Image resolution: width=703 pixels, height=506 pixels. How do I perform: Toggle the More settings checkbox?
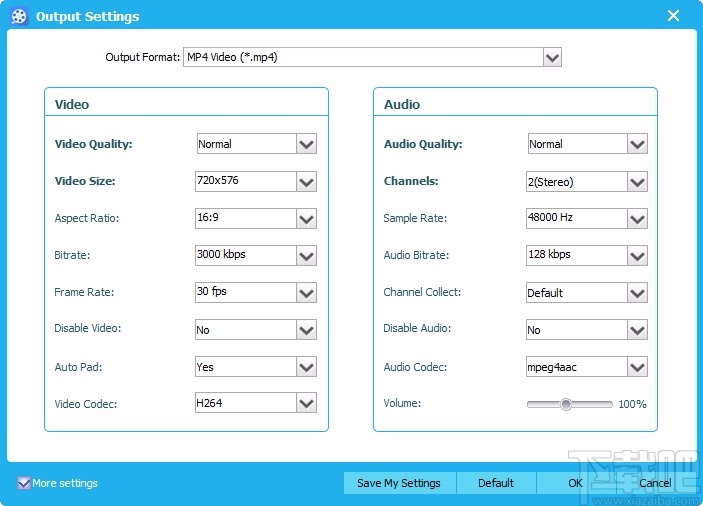(x=23, y=483)
